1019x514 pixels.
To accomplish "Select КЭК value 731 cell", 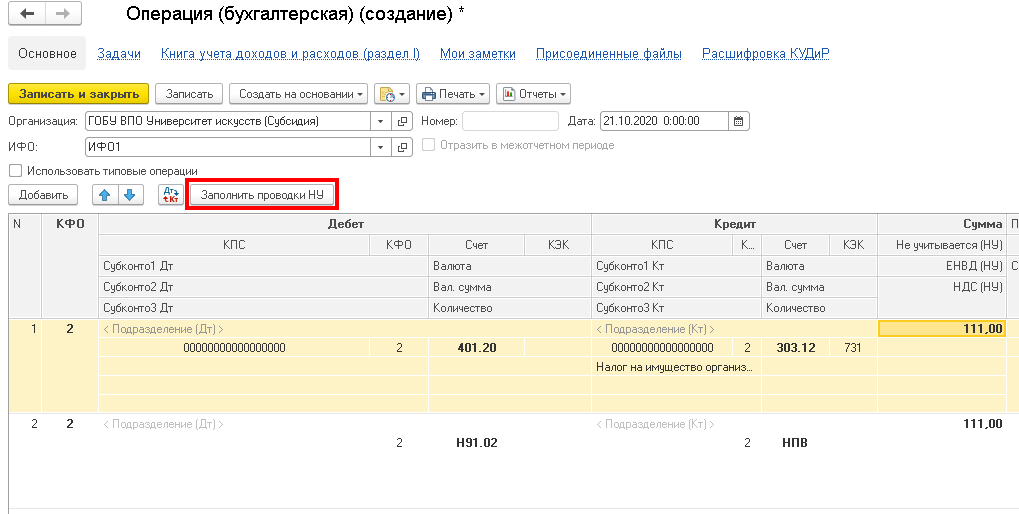I will [x=853, y=348].
